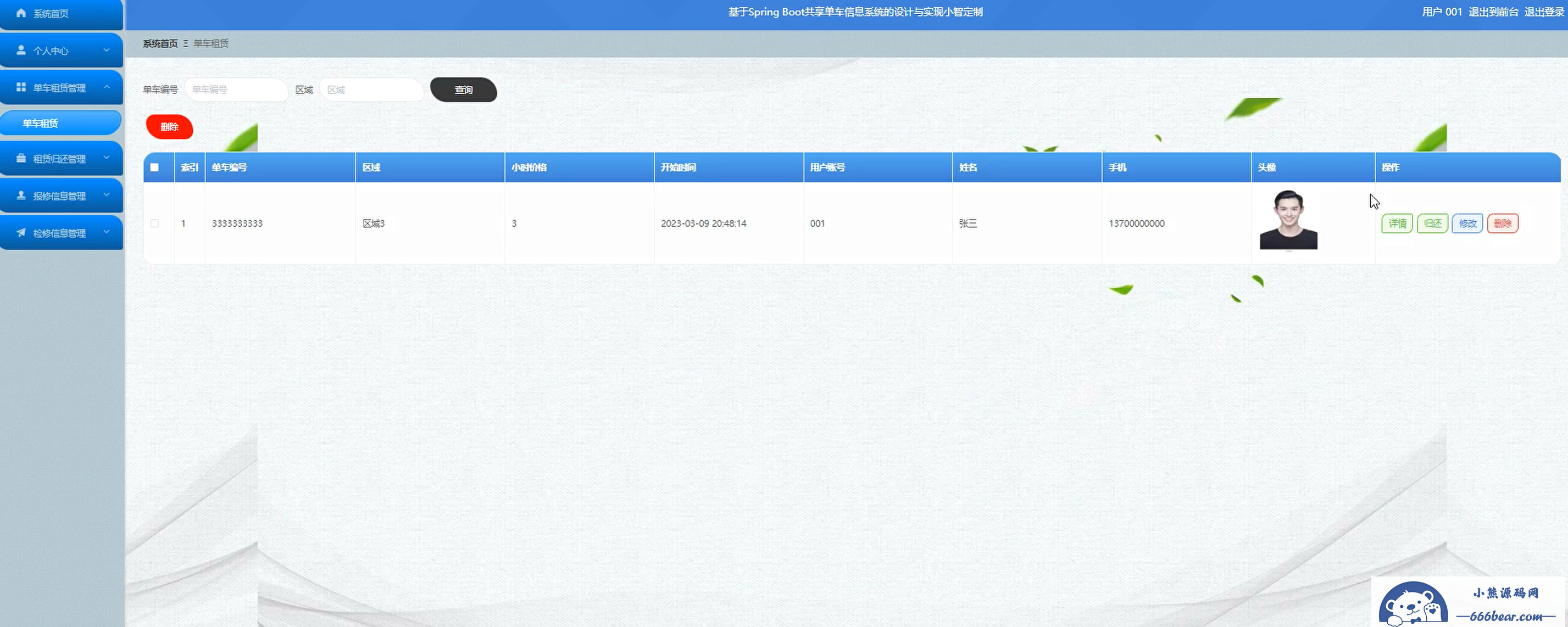Click the 索引 column header

click(x=190, y=167)
